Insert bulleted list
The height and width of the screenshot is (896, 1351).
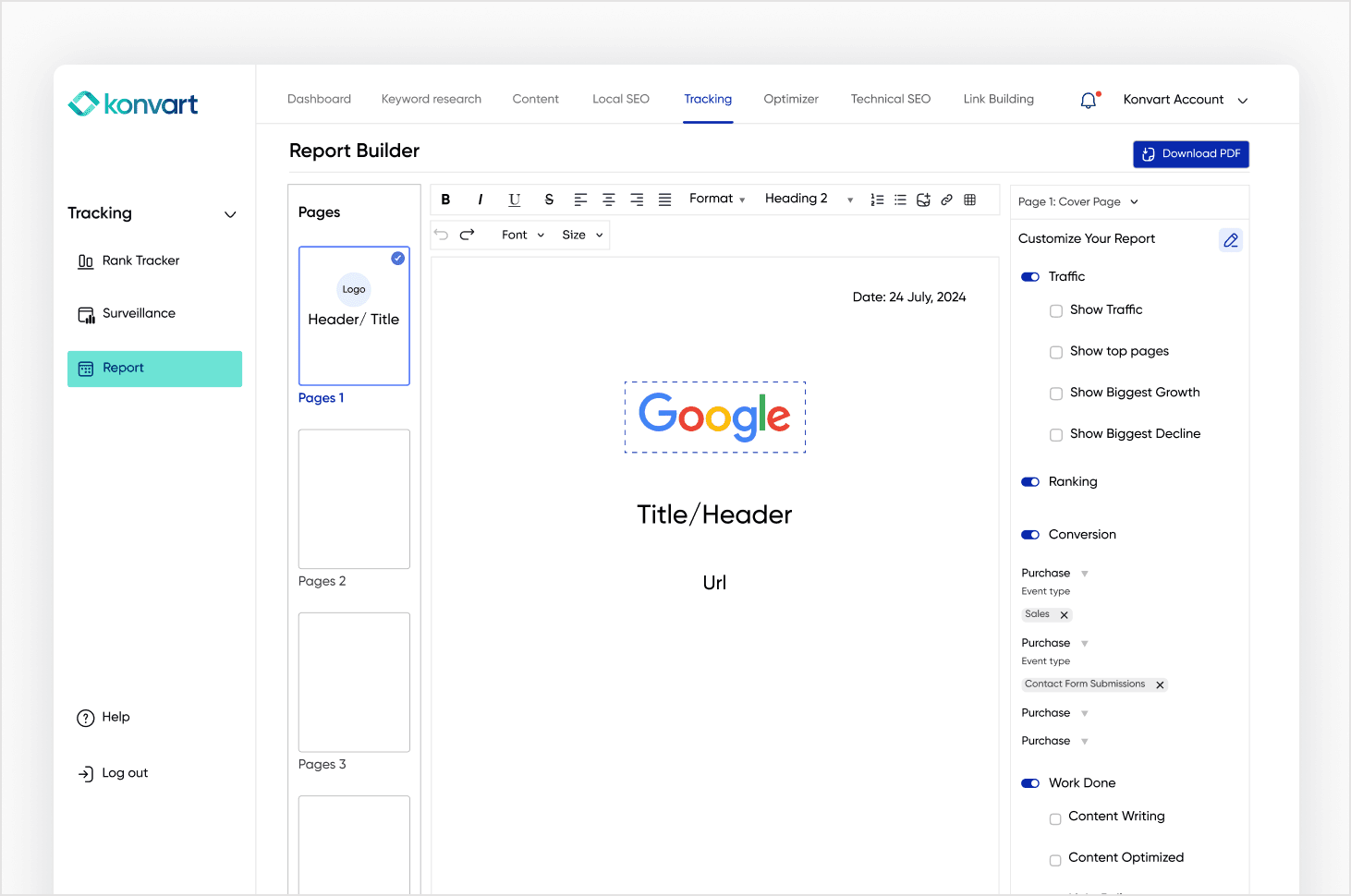(900, 200)
